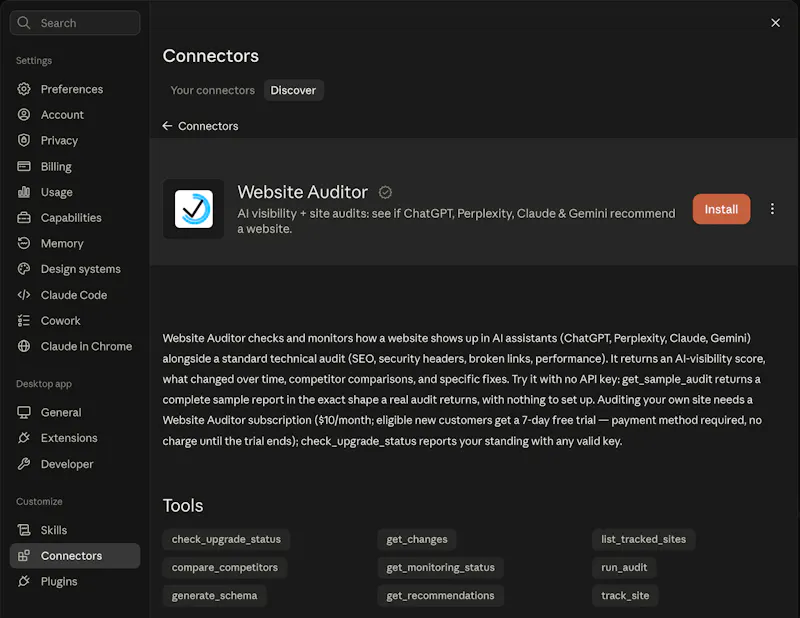This screenshot has height=618, width=800.
Task: Click the back arrow beside Connectors
Action: point(167,126)
